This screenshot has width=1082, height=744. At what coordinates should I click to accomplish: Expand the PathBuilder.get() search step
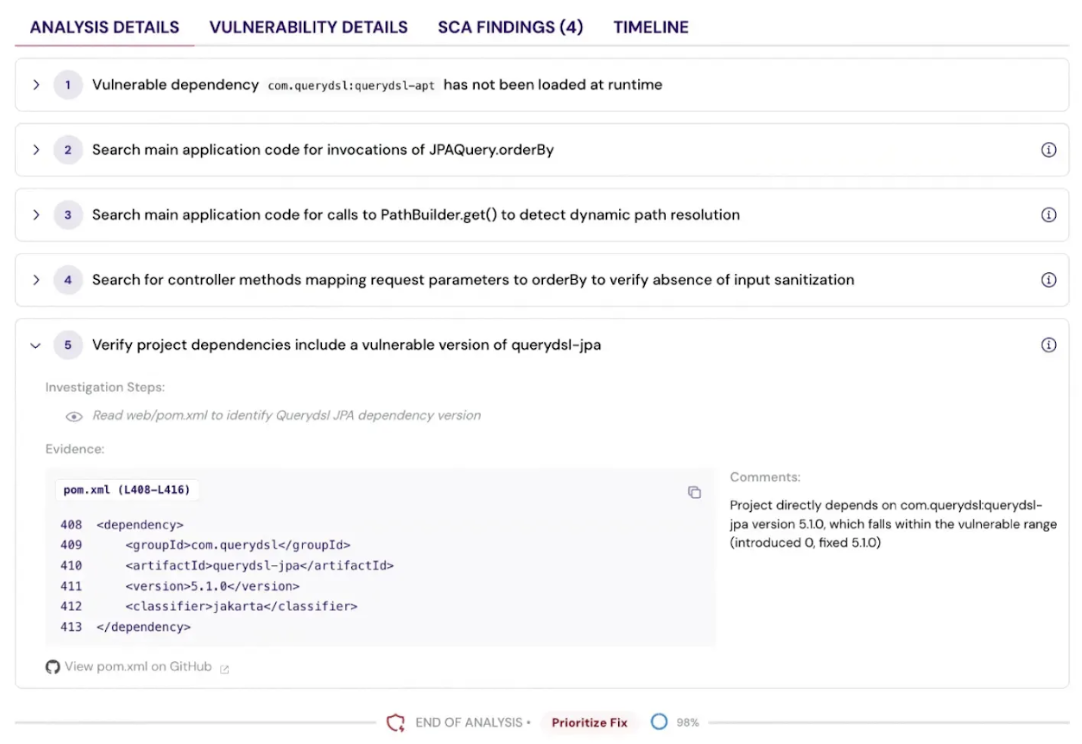pos(37,214)
